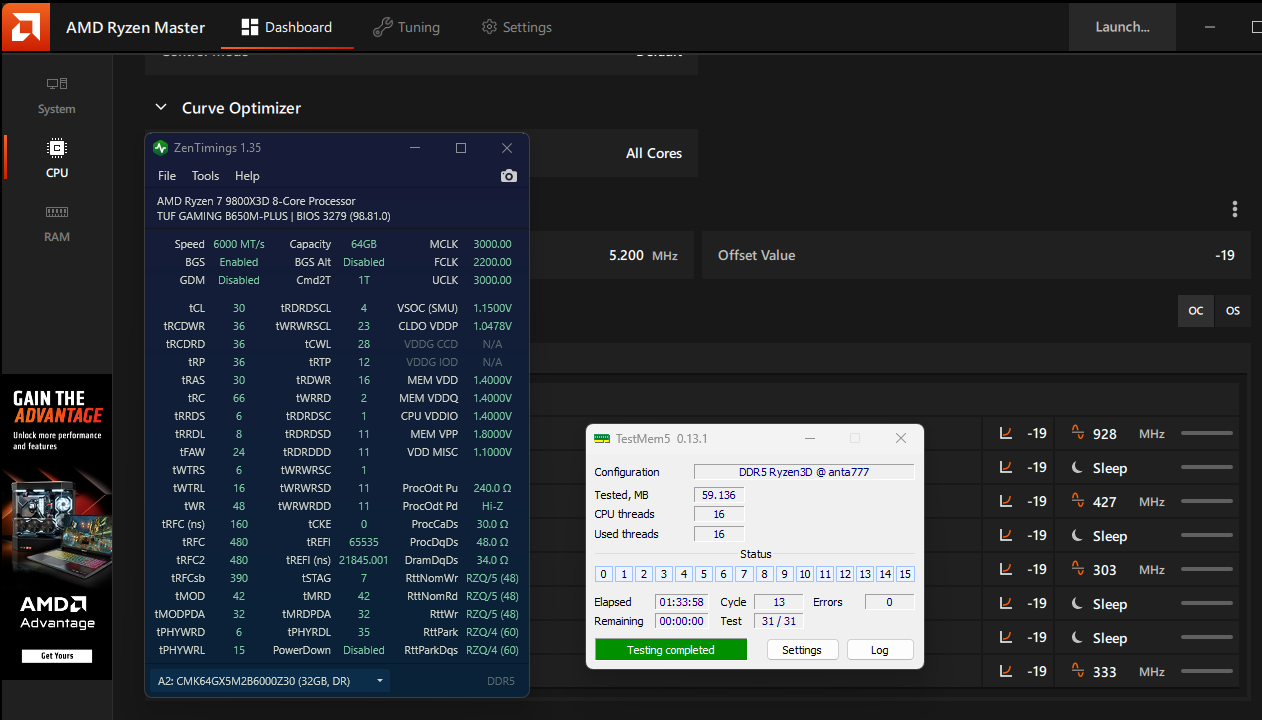Image resolution: width=1262 pixels, height=720 pixels.
Task: Click the Launch button
Action: pyautogui.click(x=1122, y=27)
